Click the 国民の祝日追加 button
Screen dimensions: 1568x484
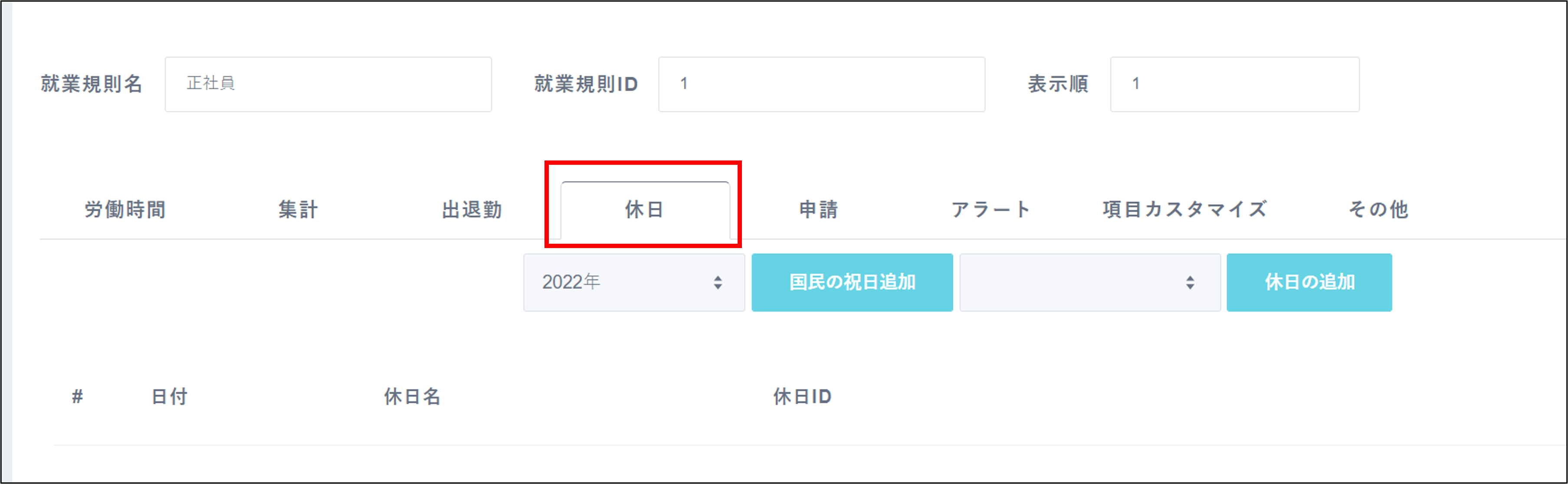(852, 282)
